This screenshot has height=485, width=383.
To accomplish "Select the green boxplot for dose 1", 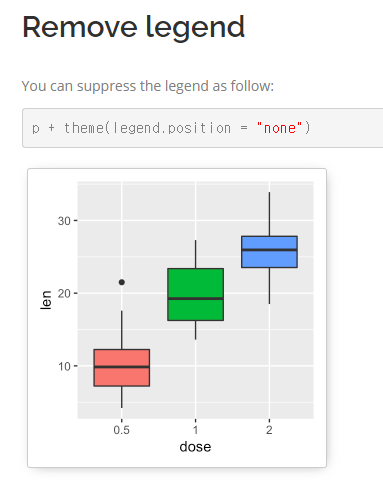I will tap(196, 294).
